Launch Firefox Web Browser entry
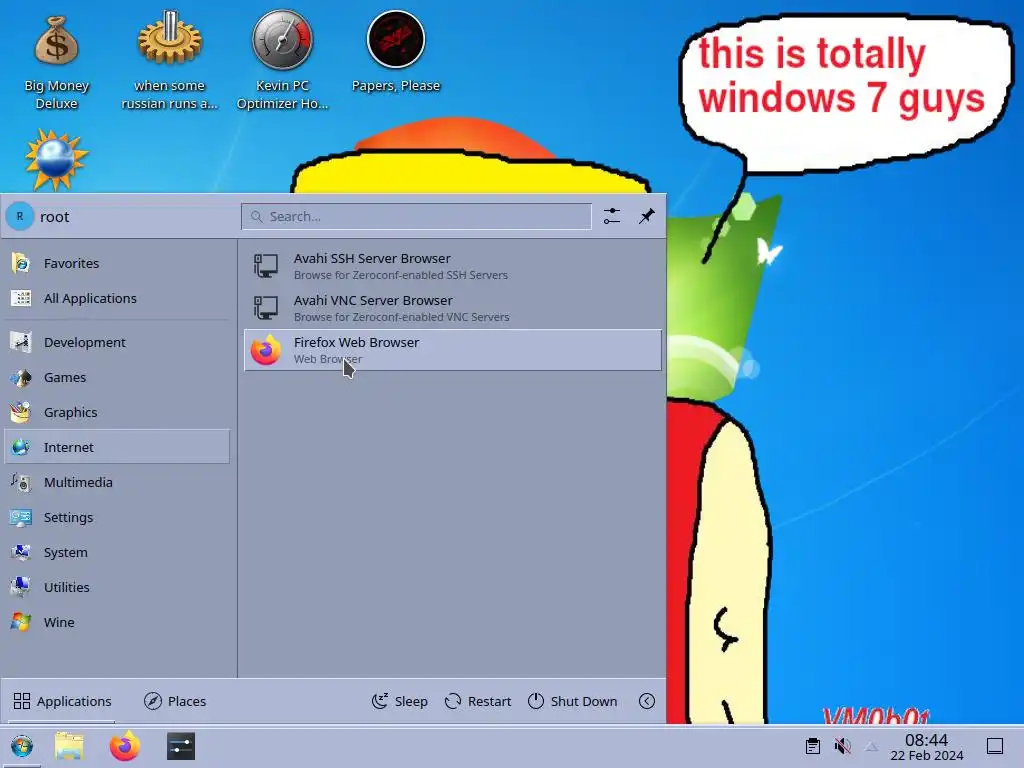Viewport: 1024px width, 768px height. coord(453,350)
